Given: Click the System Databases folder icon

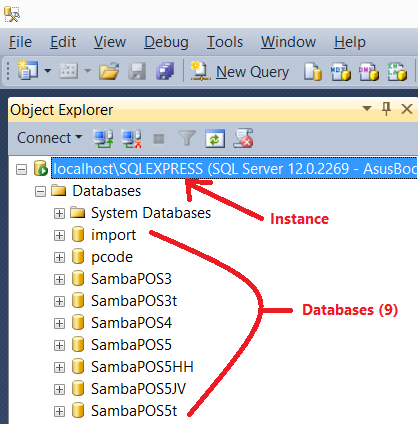Looking at the screenshot, I should tap(78, 212).
